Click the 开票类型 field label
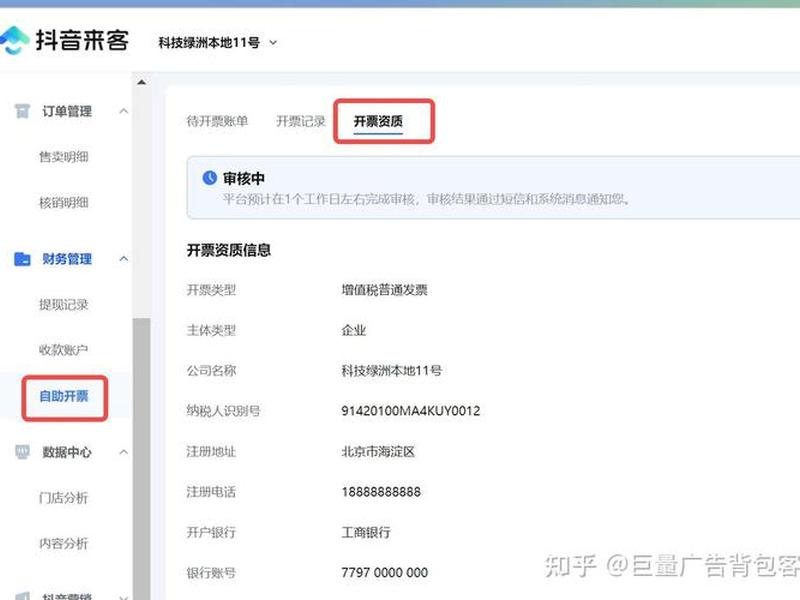The width and height of the screenshot is (800, 600). tap(211, 290)
